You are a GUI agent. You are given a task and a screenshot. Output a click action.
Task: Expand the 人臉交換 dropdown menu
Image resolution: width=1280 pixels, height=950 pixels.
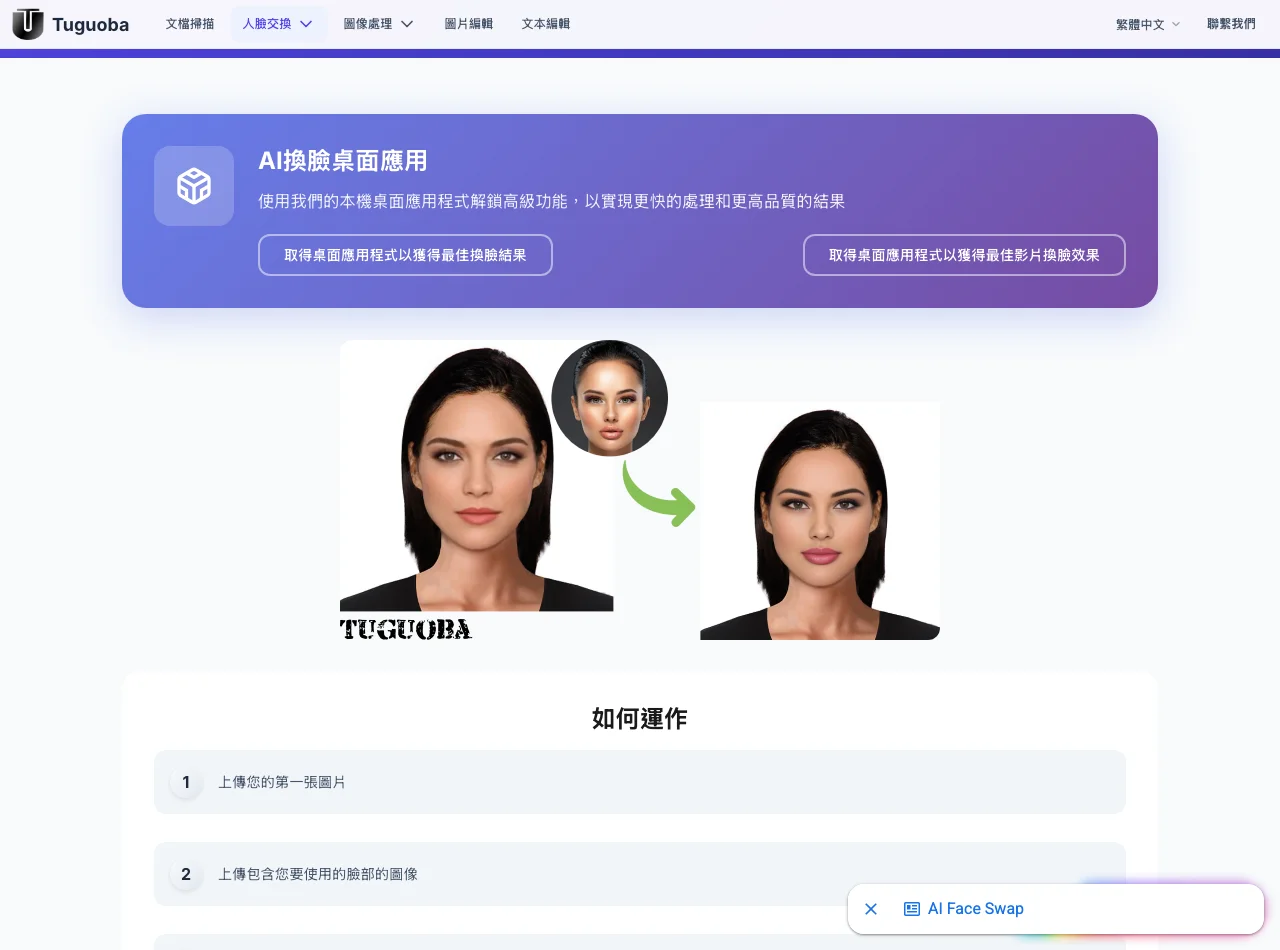point(278,24)
